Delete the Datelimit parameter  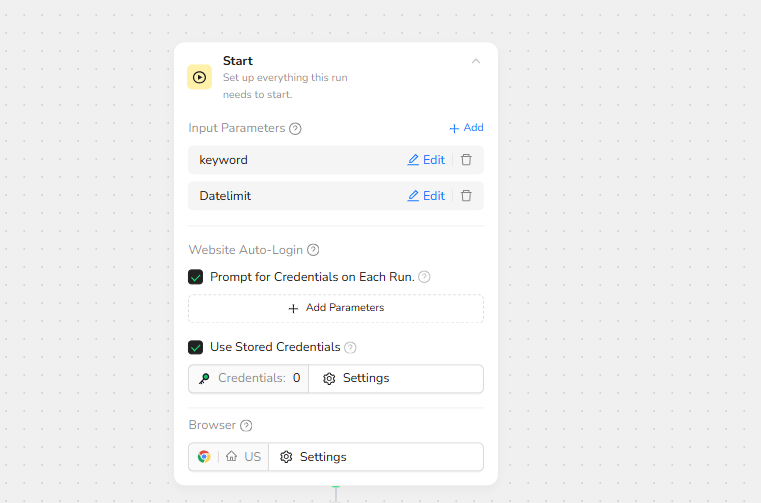(x=466, y=196)
